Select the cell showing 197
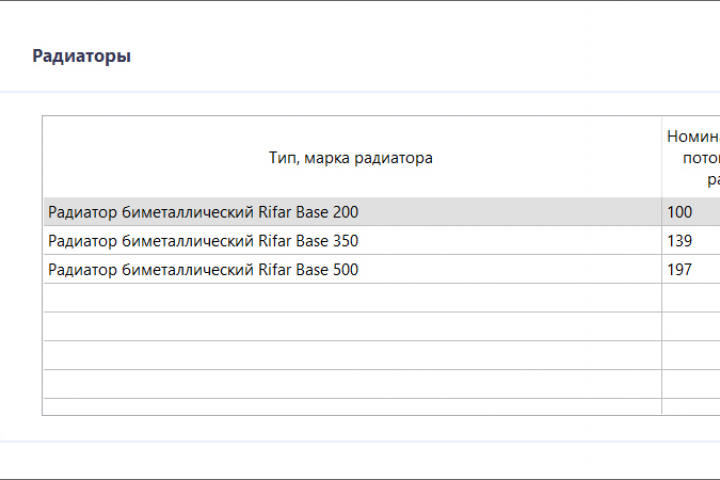Screen dimensions: 720x480 click(691, 269)
